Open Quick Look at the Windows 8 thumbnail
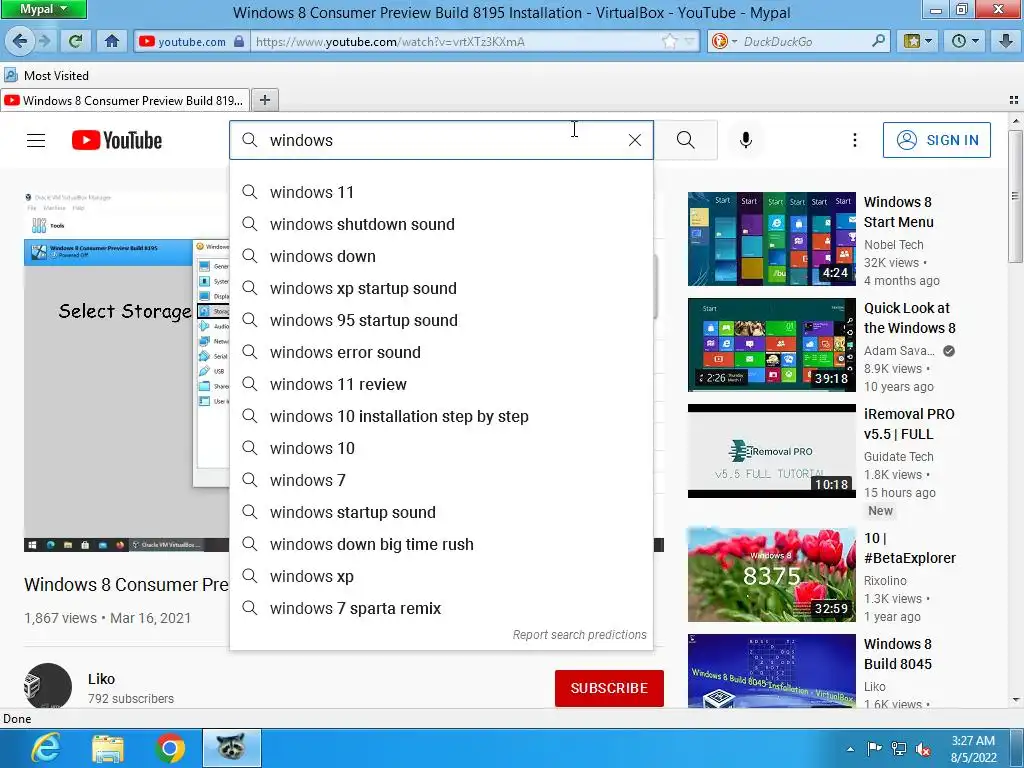The width and height of the screenshot is (1024, 768). (771, 345)
